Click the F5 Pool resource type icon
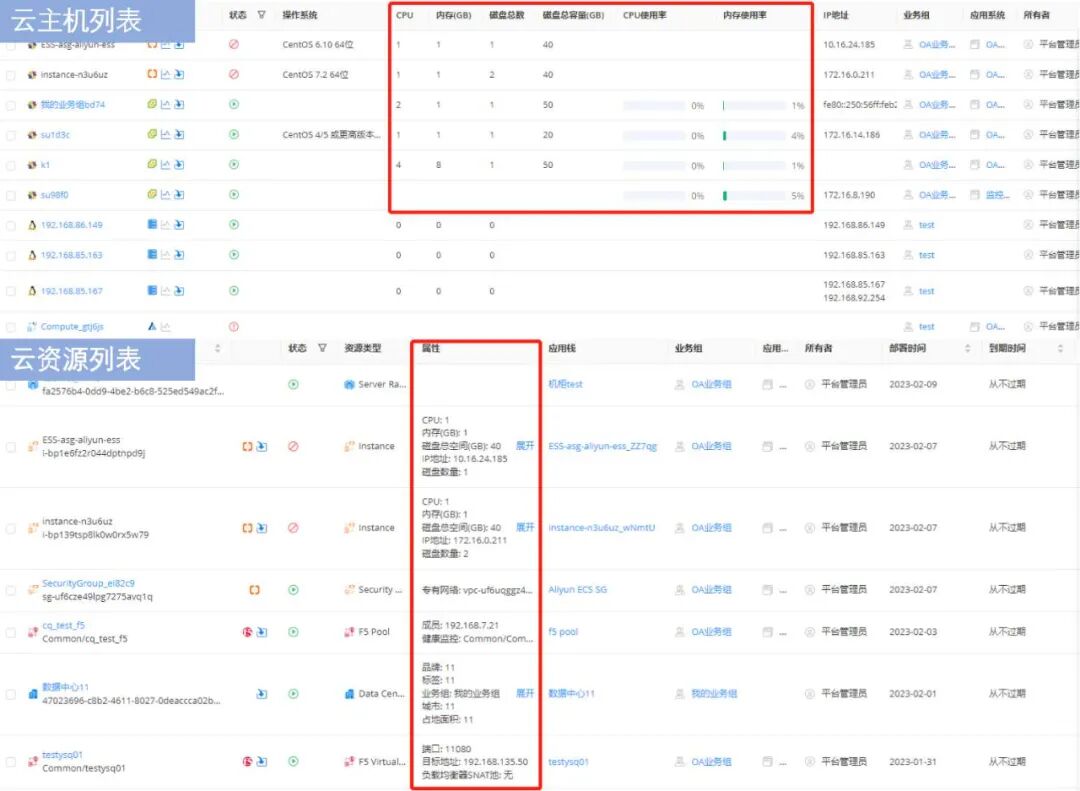 pos(349,632)
